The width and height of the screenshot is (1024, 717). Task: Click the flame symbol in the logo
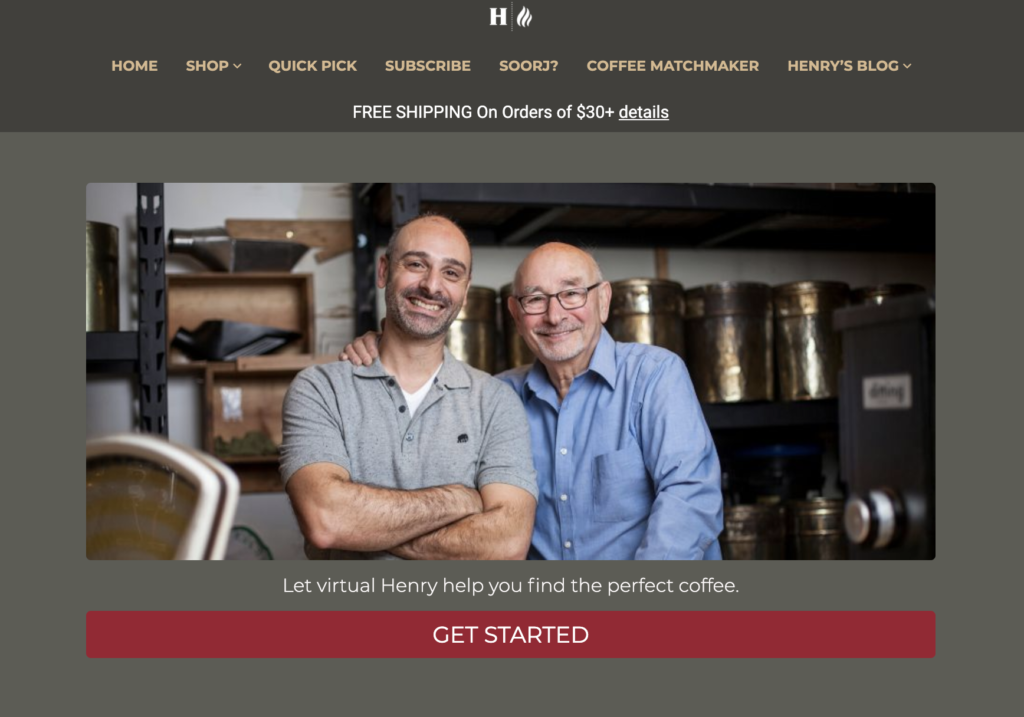coord(524,16)
